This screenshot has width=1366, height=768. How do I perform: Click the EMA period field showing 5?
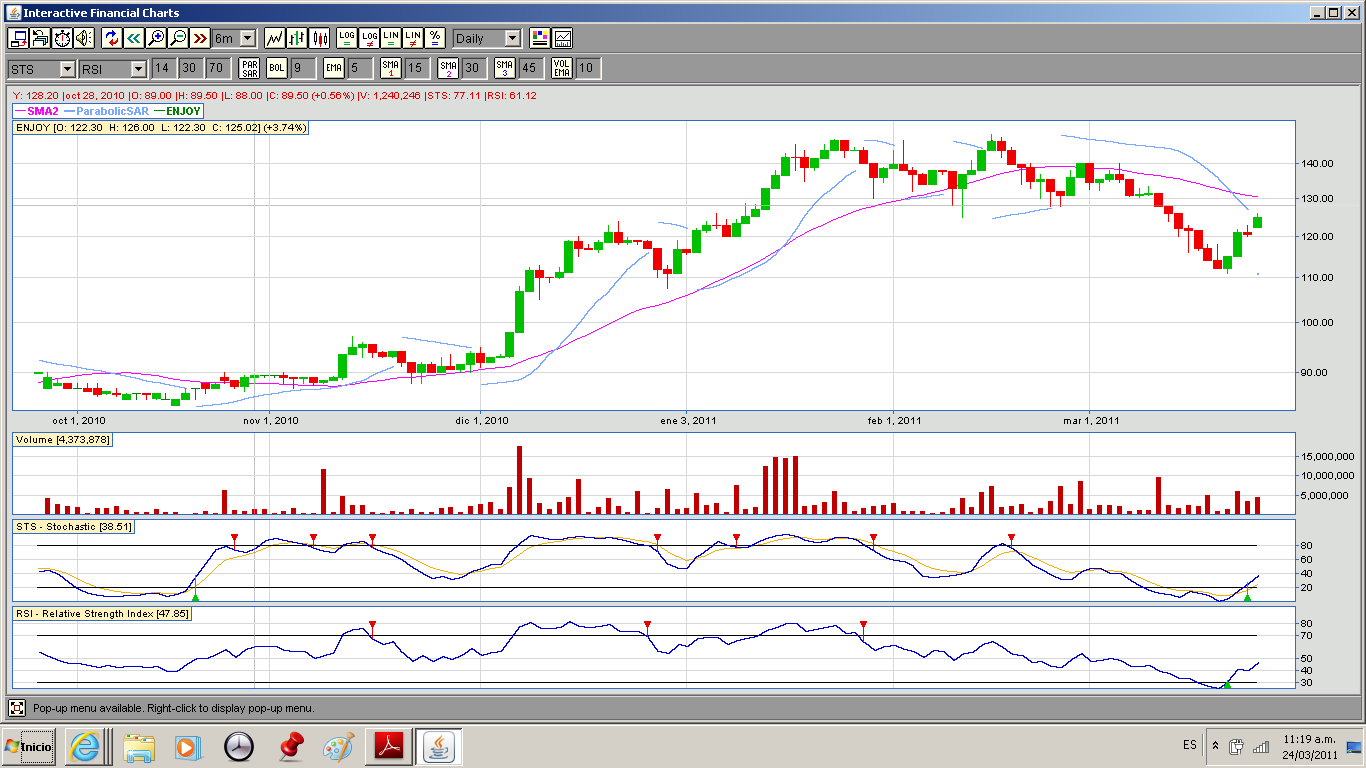tap(360, 68)
